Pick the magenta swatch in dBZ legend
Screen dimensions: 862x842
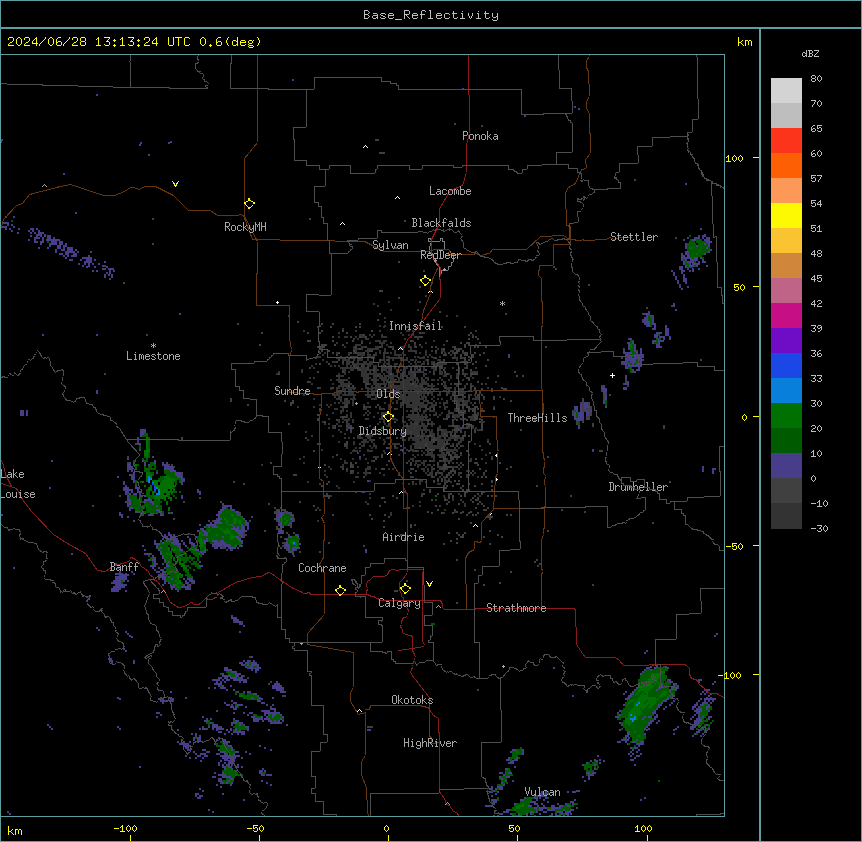click(786, 315)
